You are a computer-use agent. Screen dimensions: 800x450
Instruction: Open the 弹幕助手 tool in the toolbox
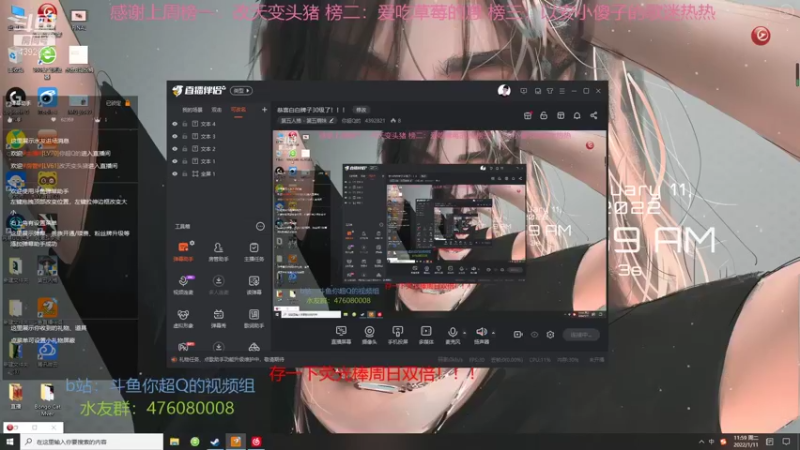(183, 252)
